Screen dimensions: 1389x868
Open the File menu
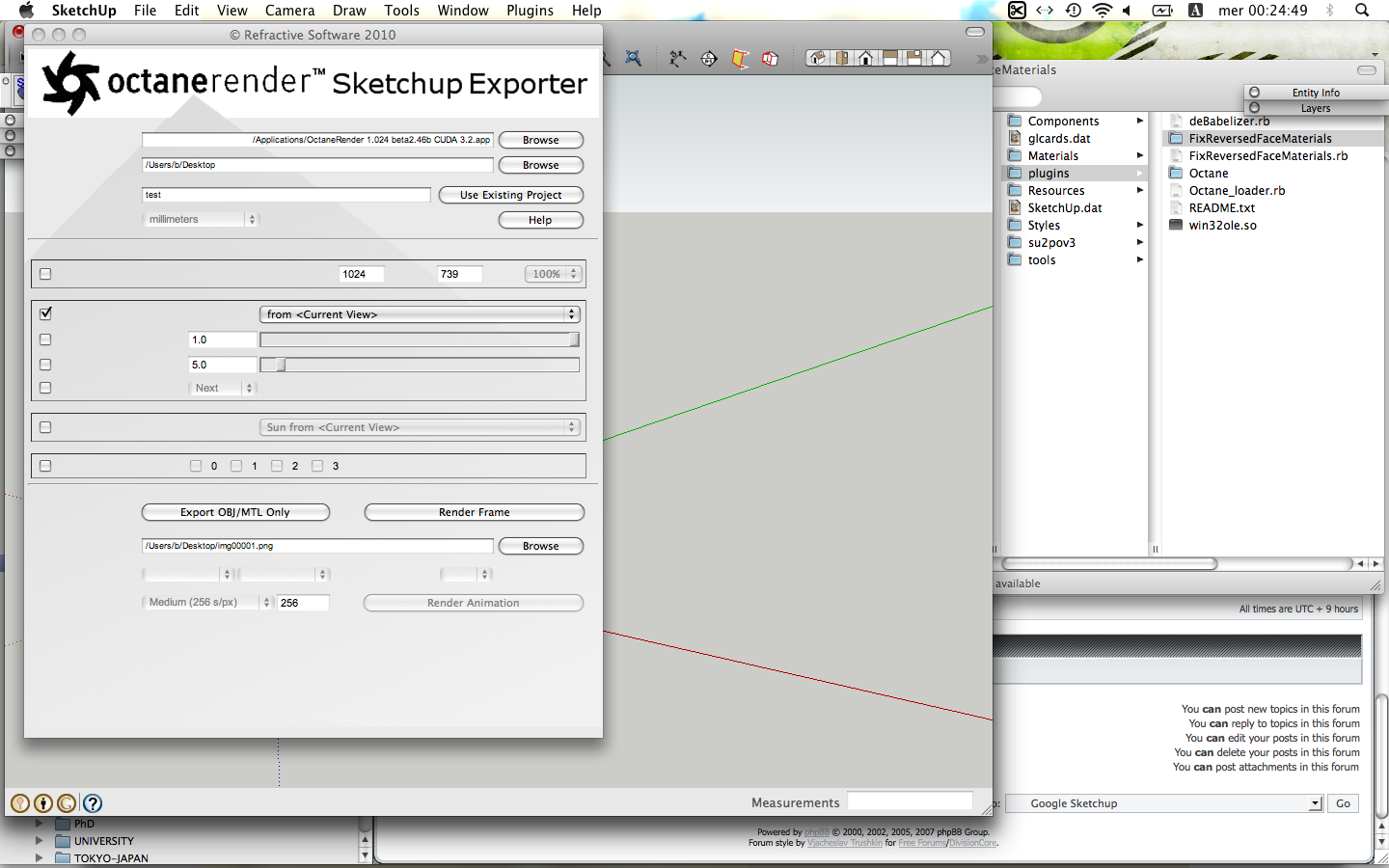[146, 11]
